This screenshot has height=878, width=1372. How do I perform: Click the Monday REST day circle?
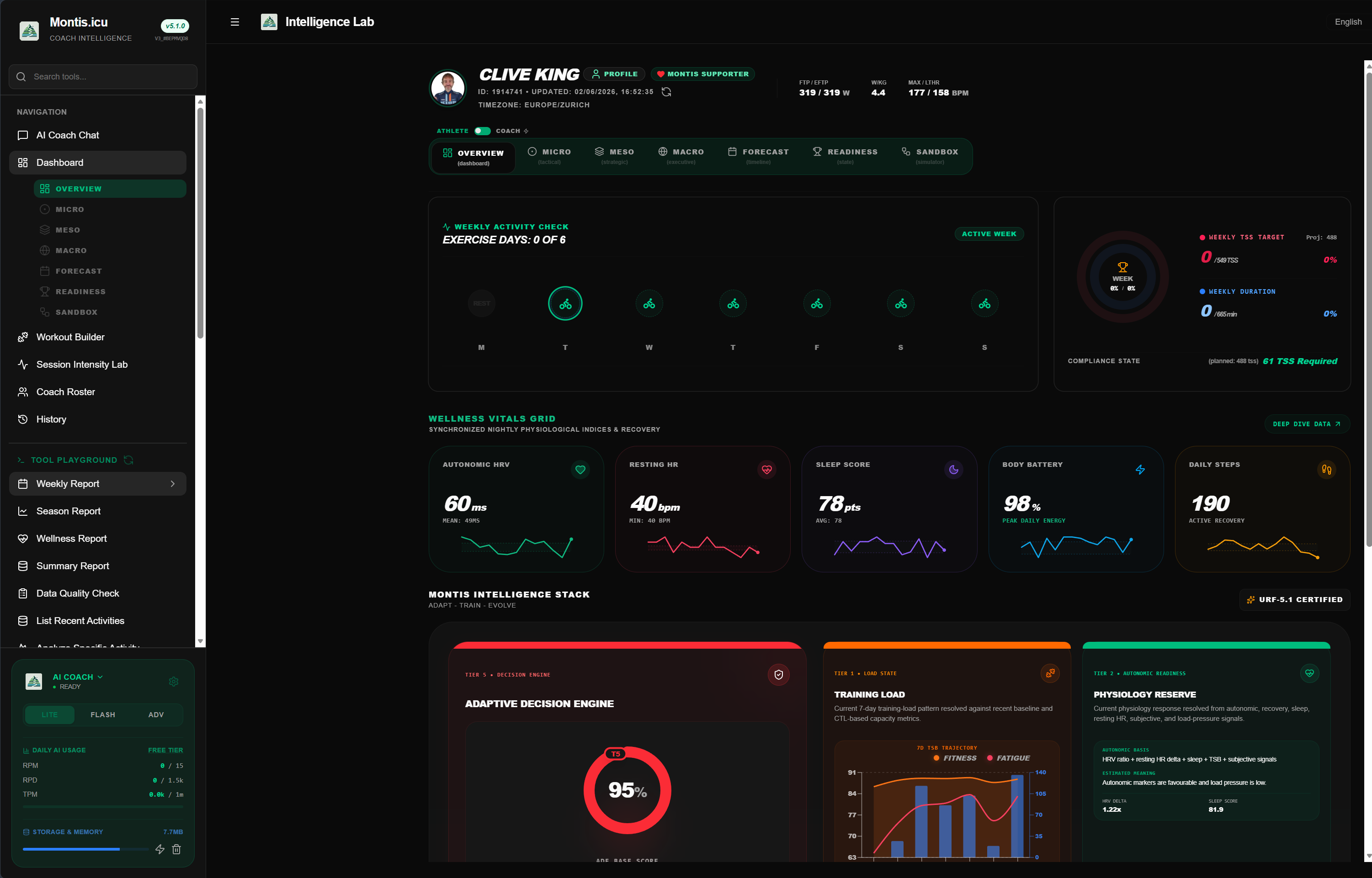[x=481, y=303]
